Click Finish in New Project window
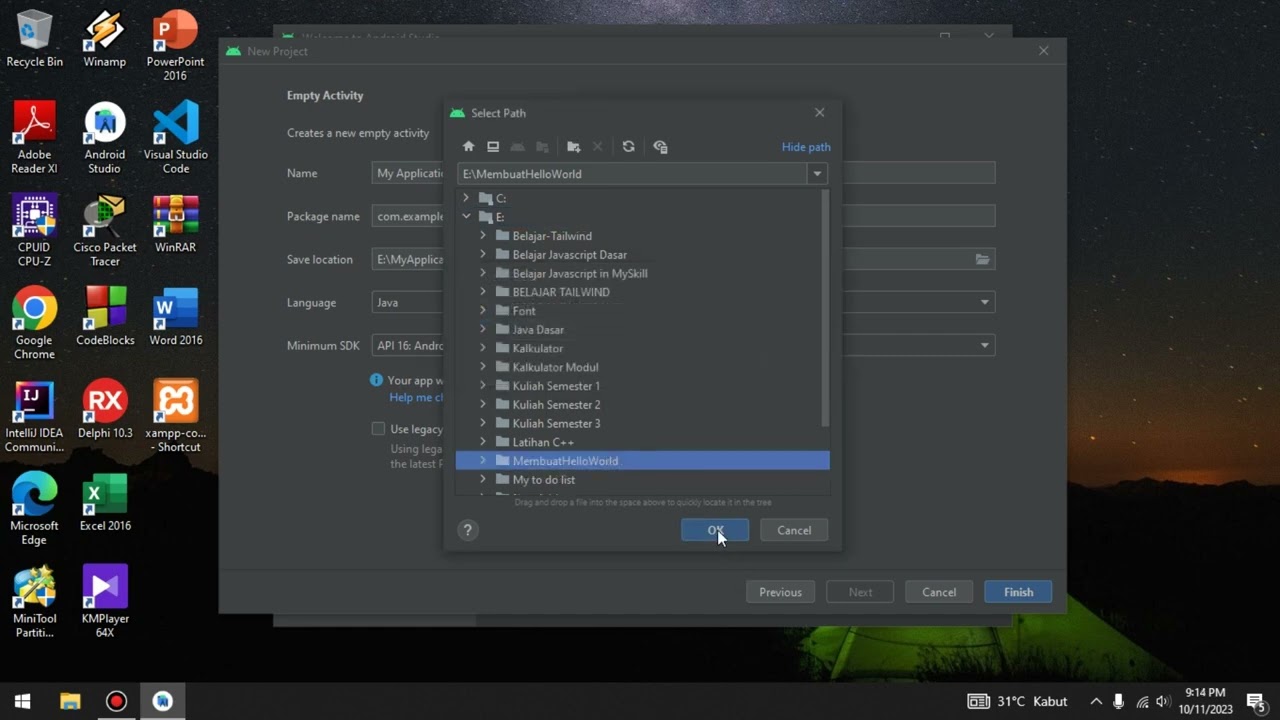This screenshot has height=720, width=1280. (1018, 592)
